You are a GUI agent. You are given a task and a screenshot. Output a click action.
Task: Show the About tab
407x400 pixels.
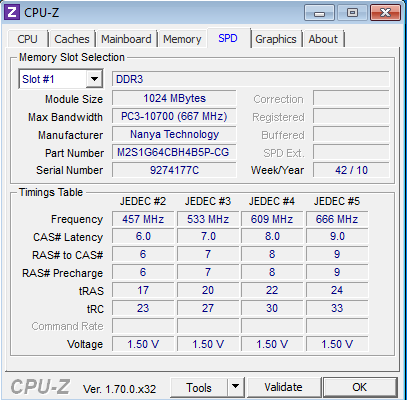click(323, 39)
